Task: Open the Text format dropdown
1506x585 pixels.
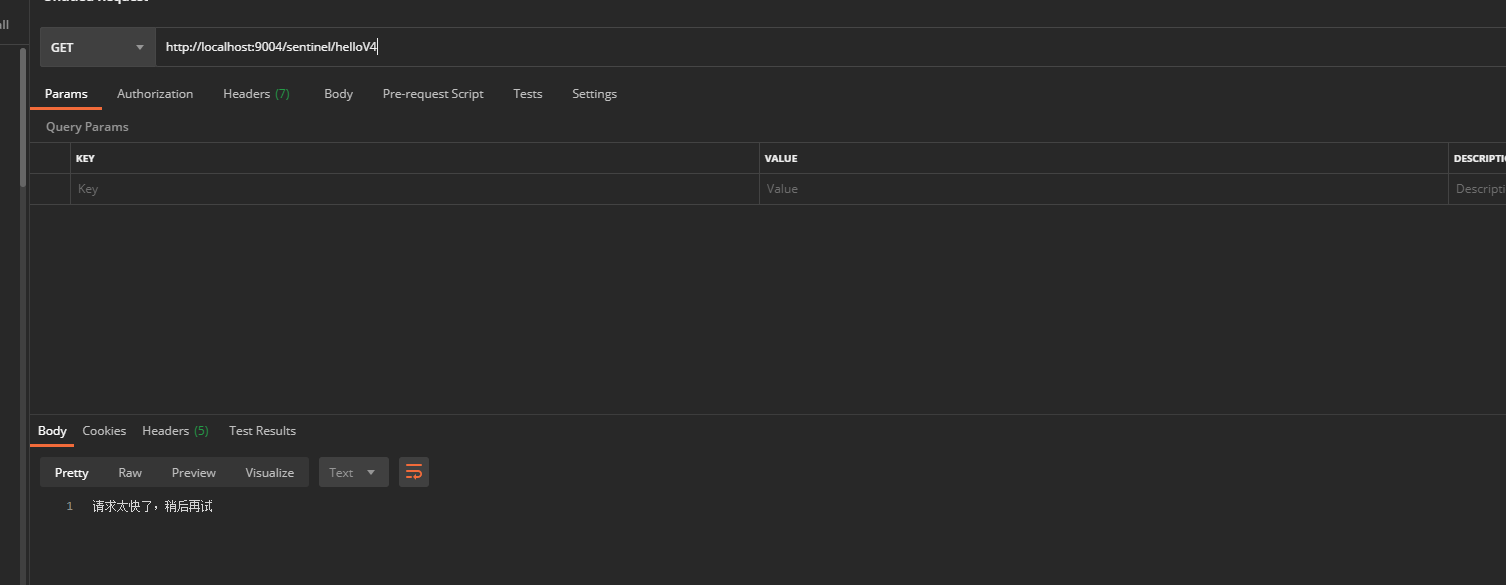Action: [x=353, y=472]
